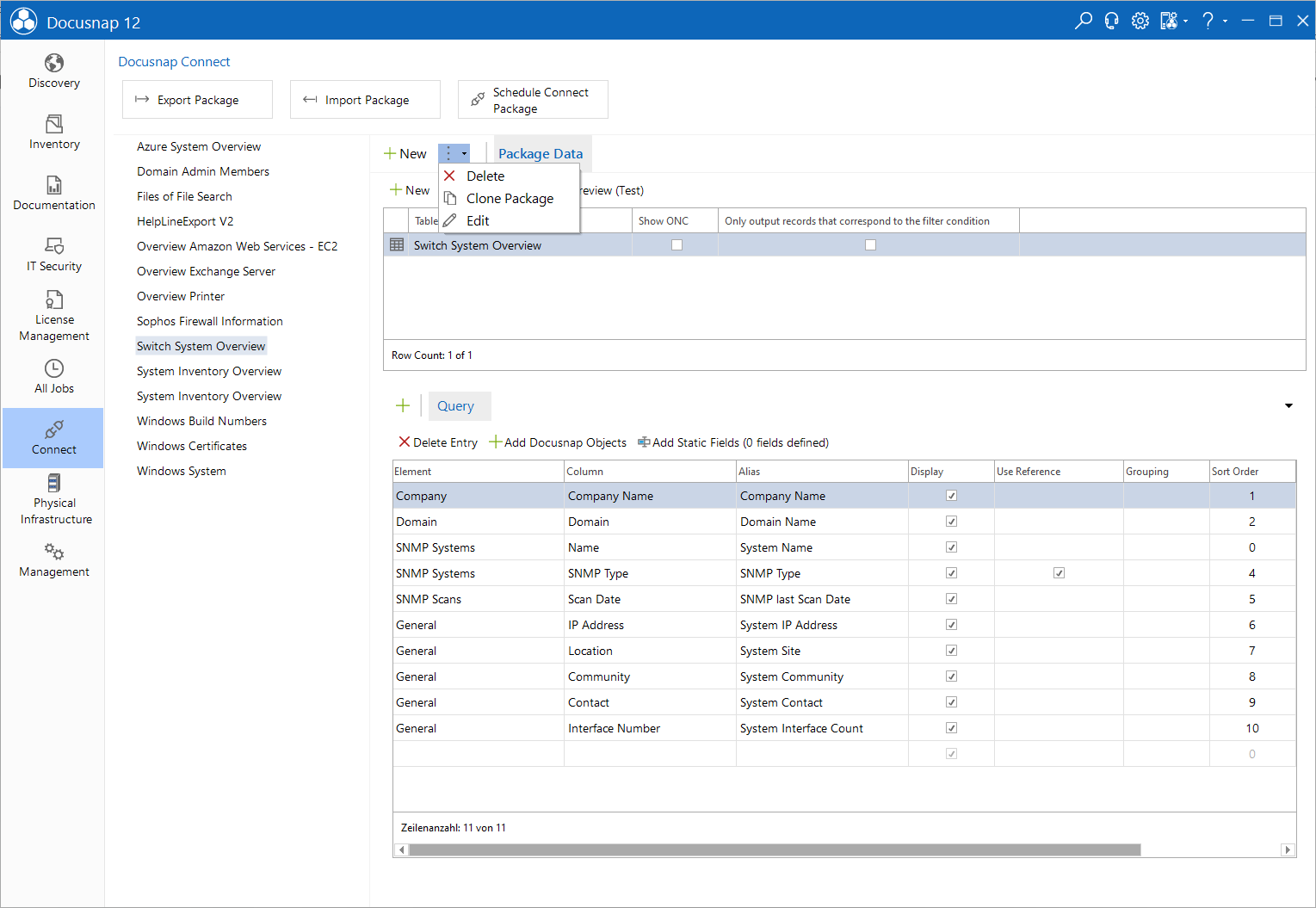The width and height of the screenshot is (1316, 908).
Task: Click the horizontal scrollbar of query grid
Action: (x=775, y=849)
